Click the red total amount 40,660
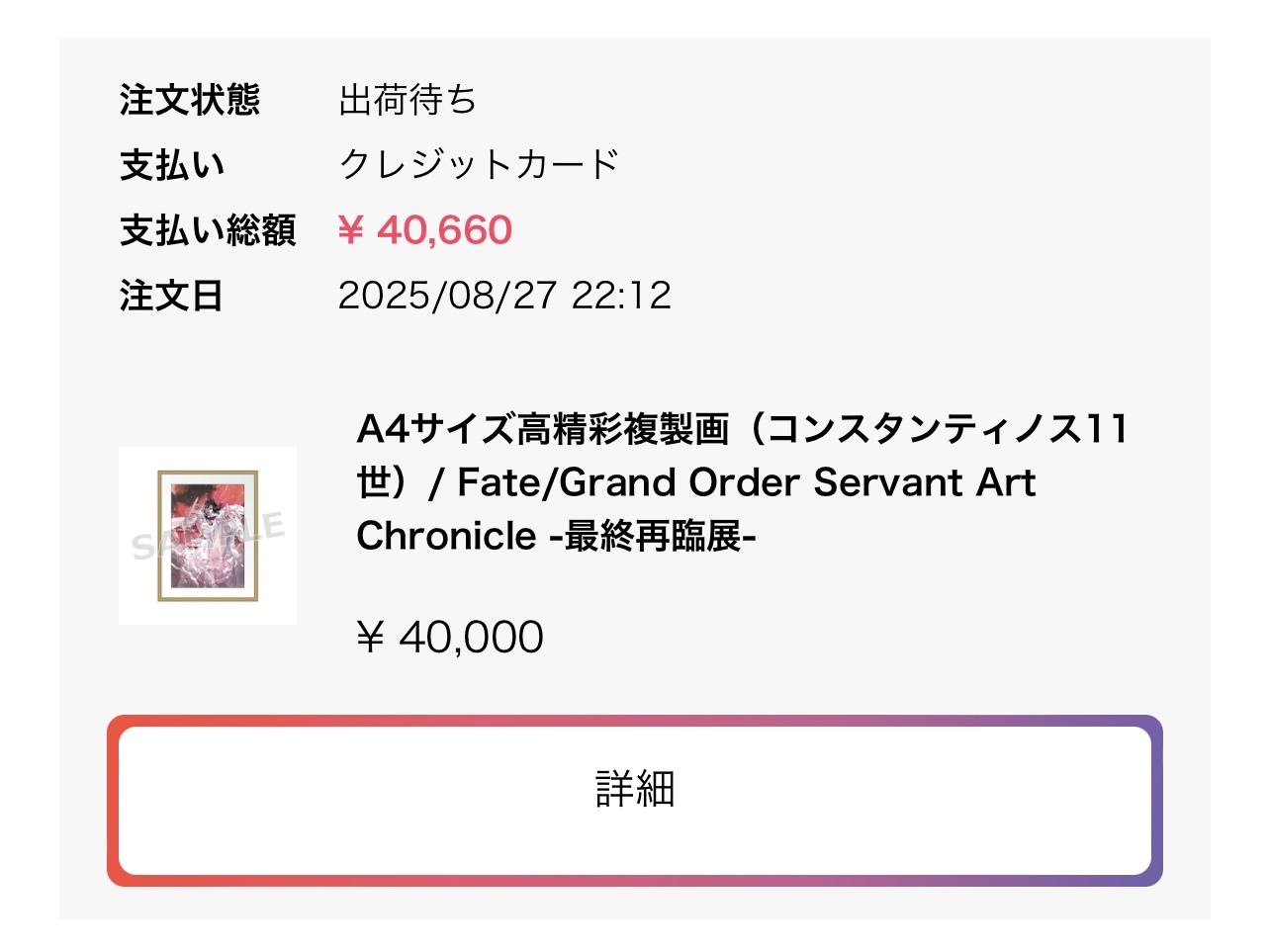Viewport: 1270px width, 952px height. tap(444, 230)
